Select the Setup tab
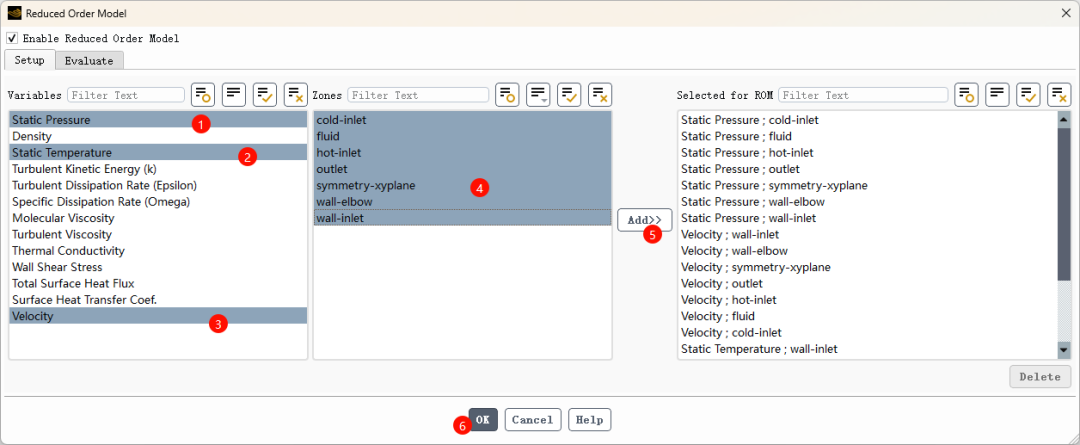Viewport: 1080px width, 445px height. (x=29, y=60)
